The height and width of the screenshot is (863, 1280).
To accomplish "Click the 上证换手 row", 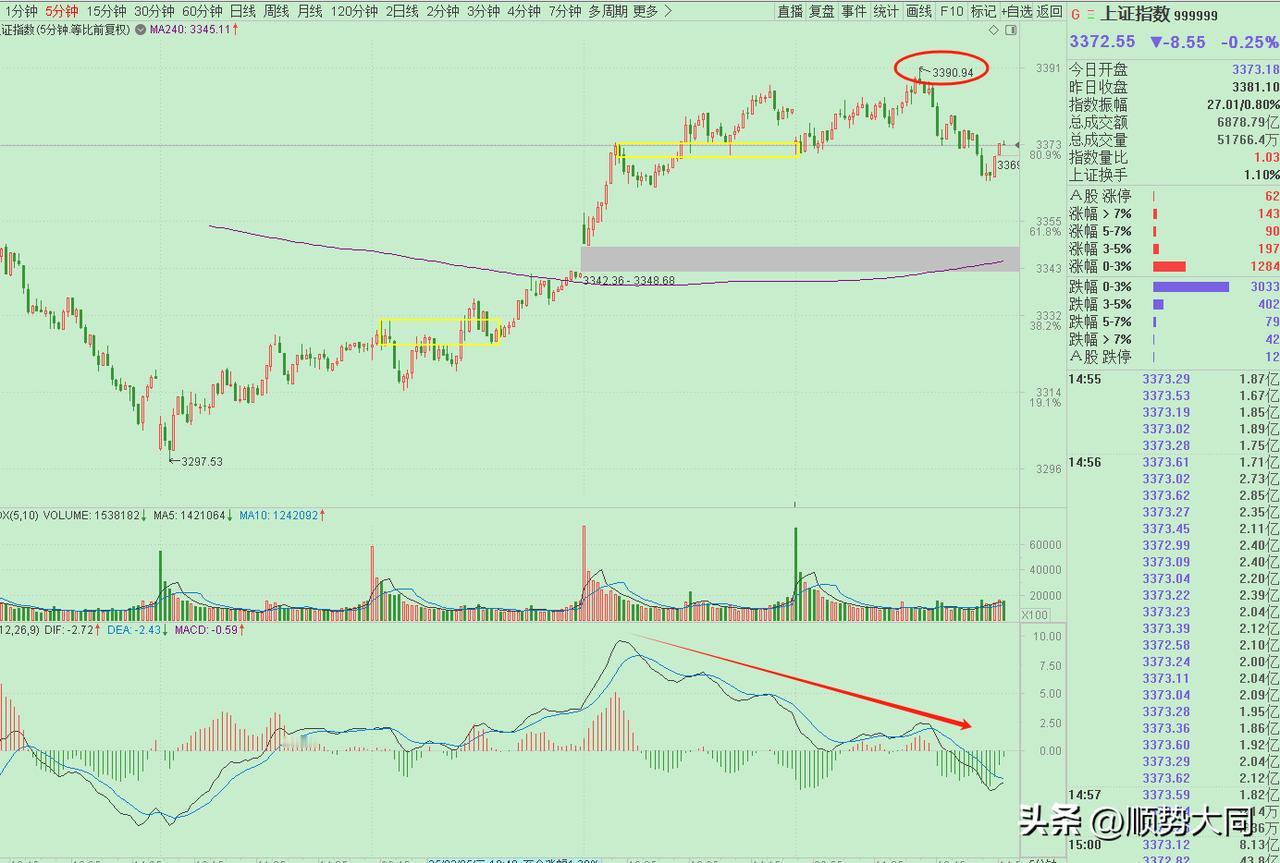I will (1174, 175).
